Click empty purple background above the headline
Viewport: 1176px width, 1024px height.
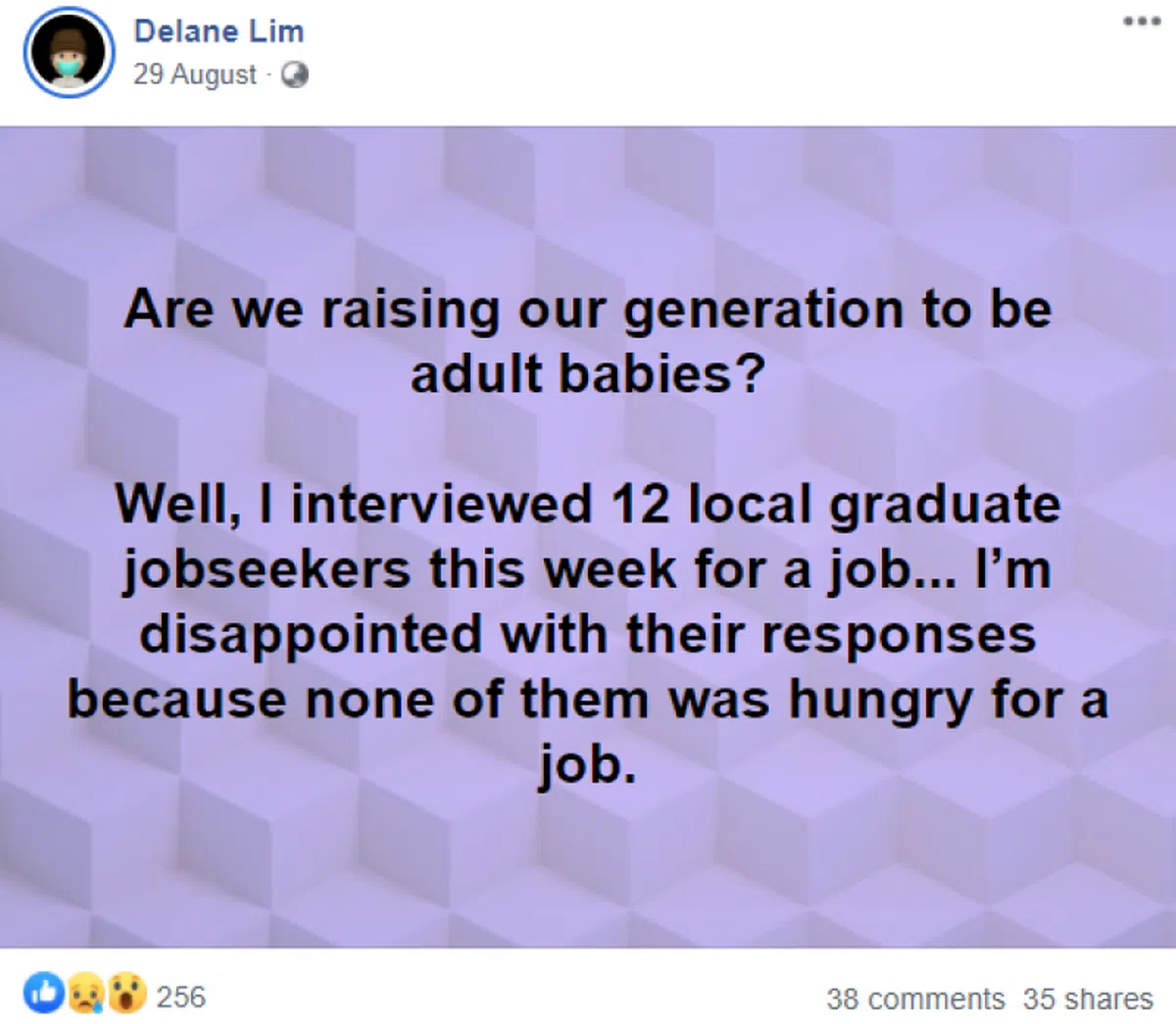click(588, 206)
